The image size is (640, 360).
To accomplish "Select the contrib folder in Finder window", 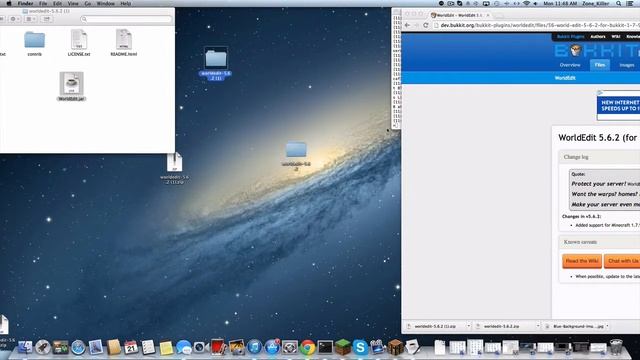I will (x=34, y=43).
